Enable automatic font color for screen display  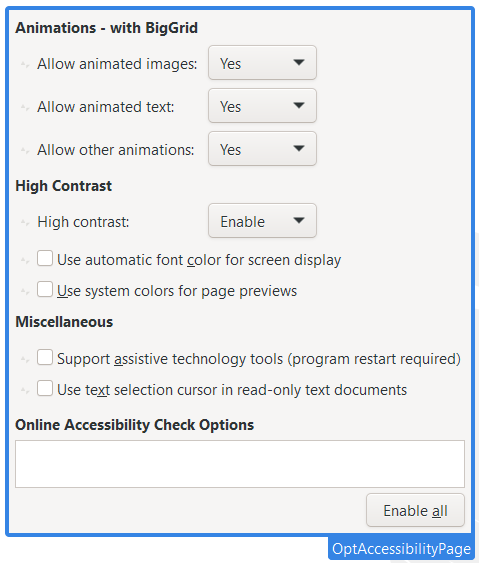pos(45,259)
